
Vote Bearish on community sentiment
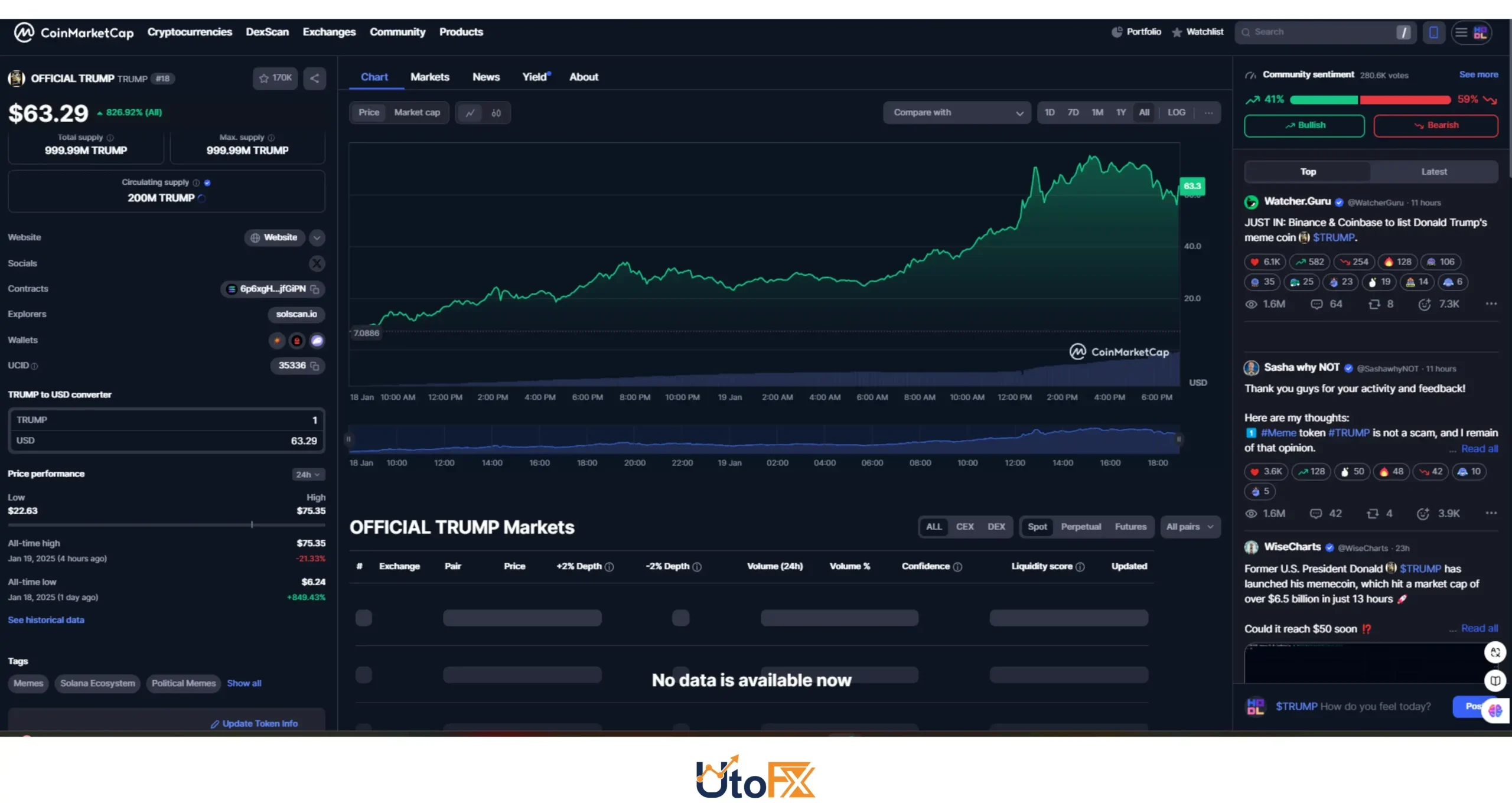point(1435,126)
